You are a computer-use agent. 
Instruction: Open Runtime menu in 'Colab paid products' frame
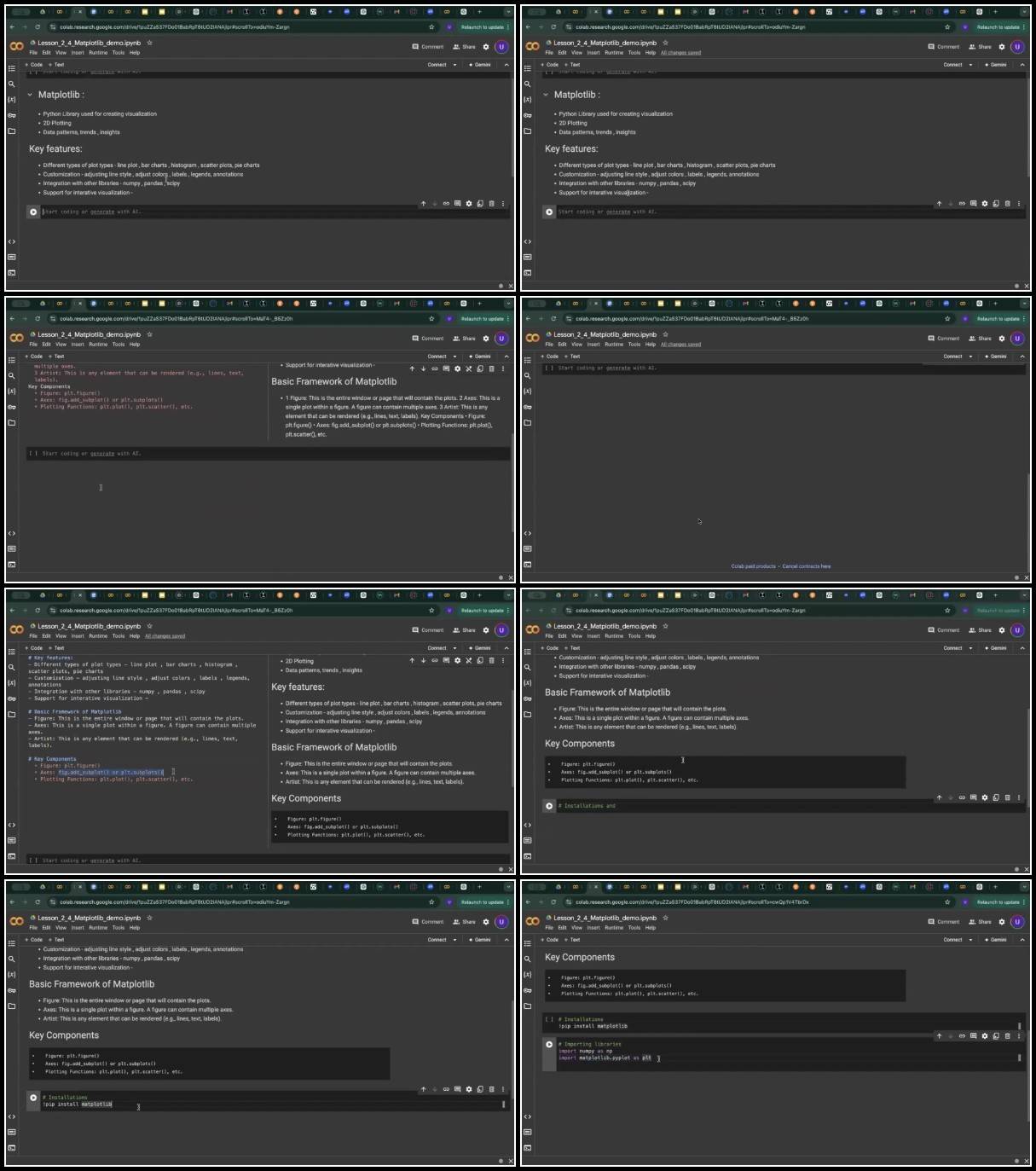tap(614, 345)
